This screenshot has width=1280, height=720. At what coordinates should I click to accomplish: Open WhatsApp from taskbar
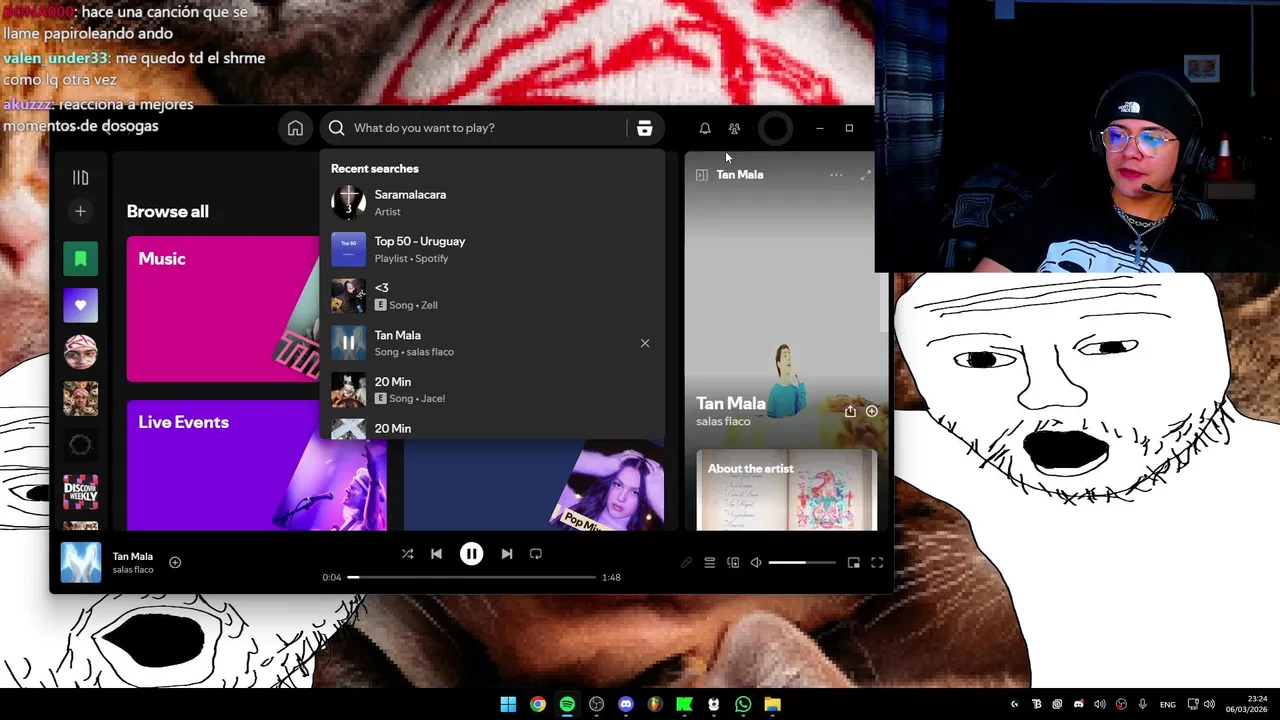[x=743, y=704]
